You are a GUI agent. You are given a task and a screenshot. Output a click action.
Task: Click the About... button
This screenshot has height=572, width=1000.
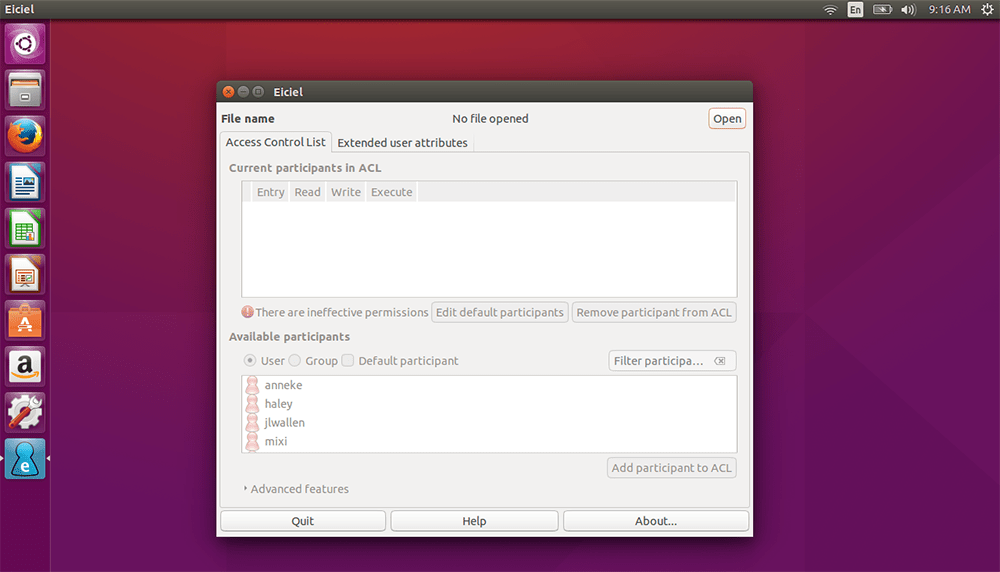click(x=656, y=521)
